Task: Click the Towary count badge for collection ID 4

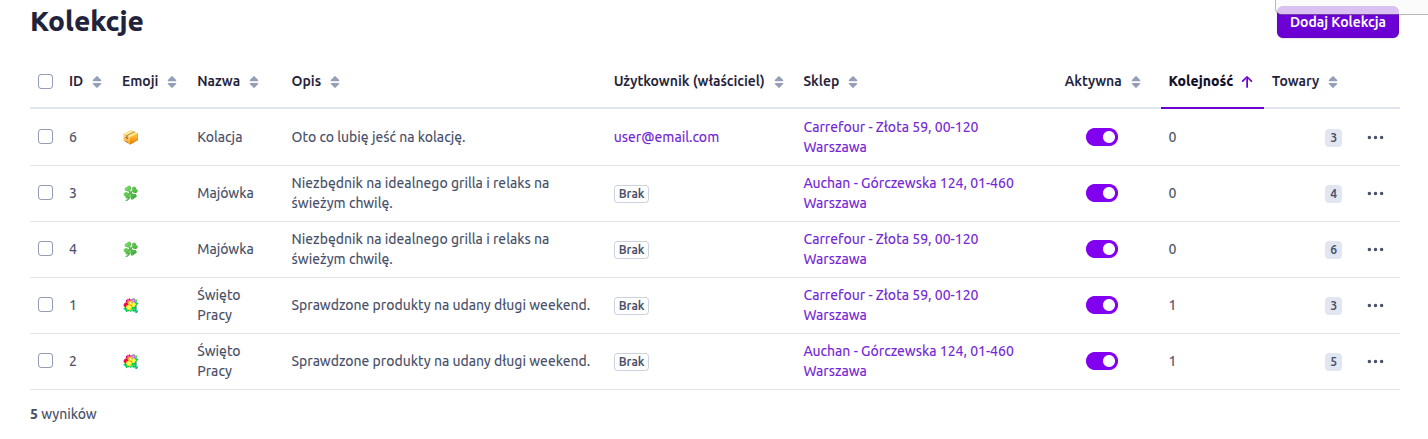Action: [1333, 249]
